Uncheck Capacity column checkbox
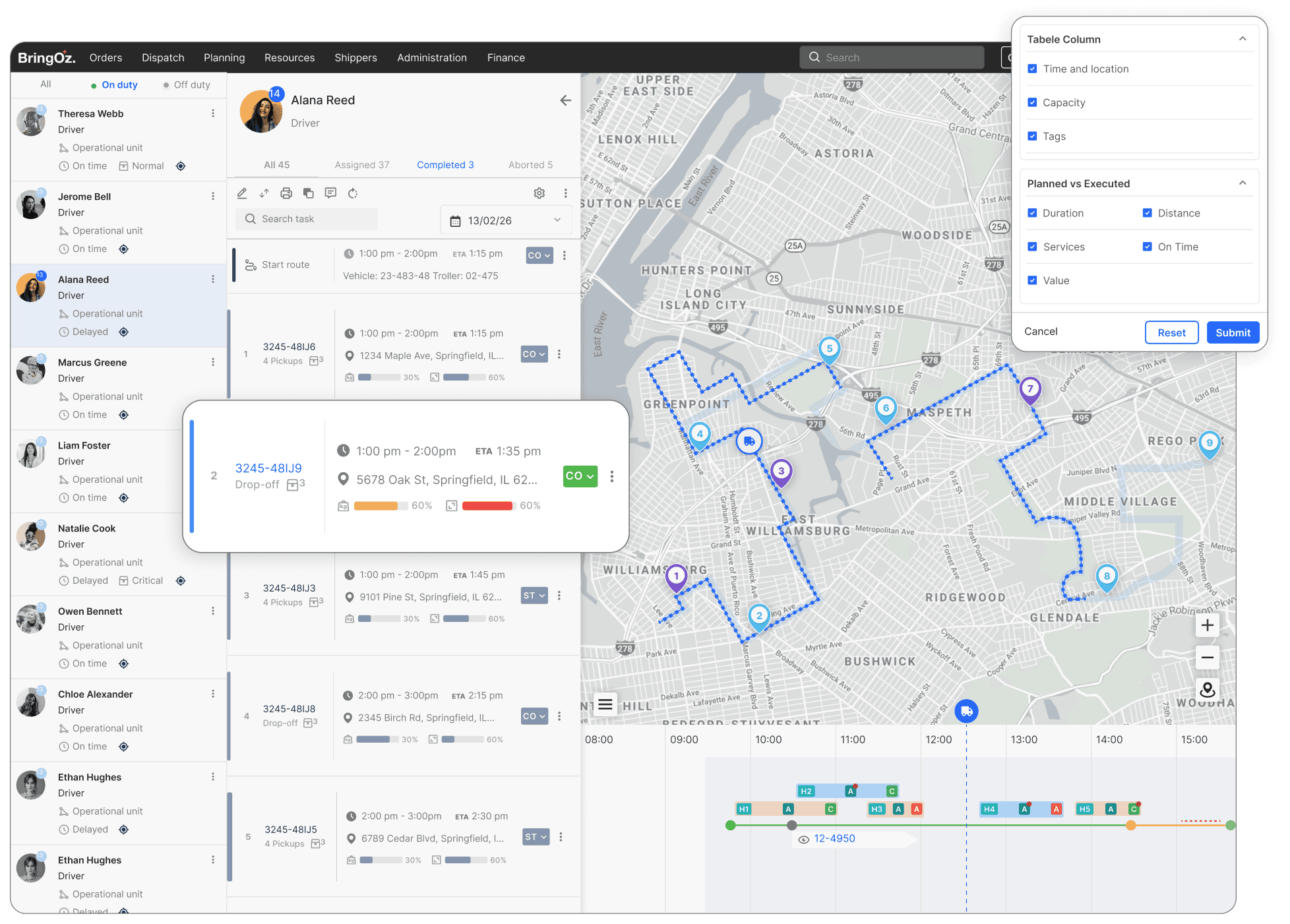The height and width of the screenshot is (924, 1290). [1033, 103]
